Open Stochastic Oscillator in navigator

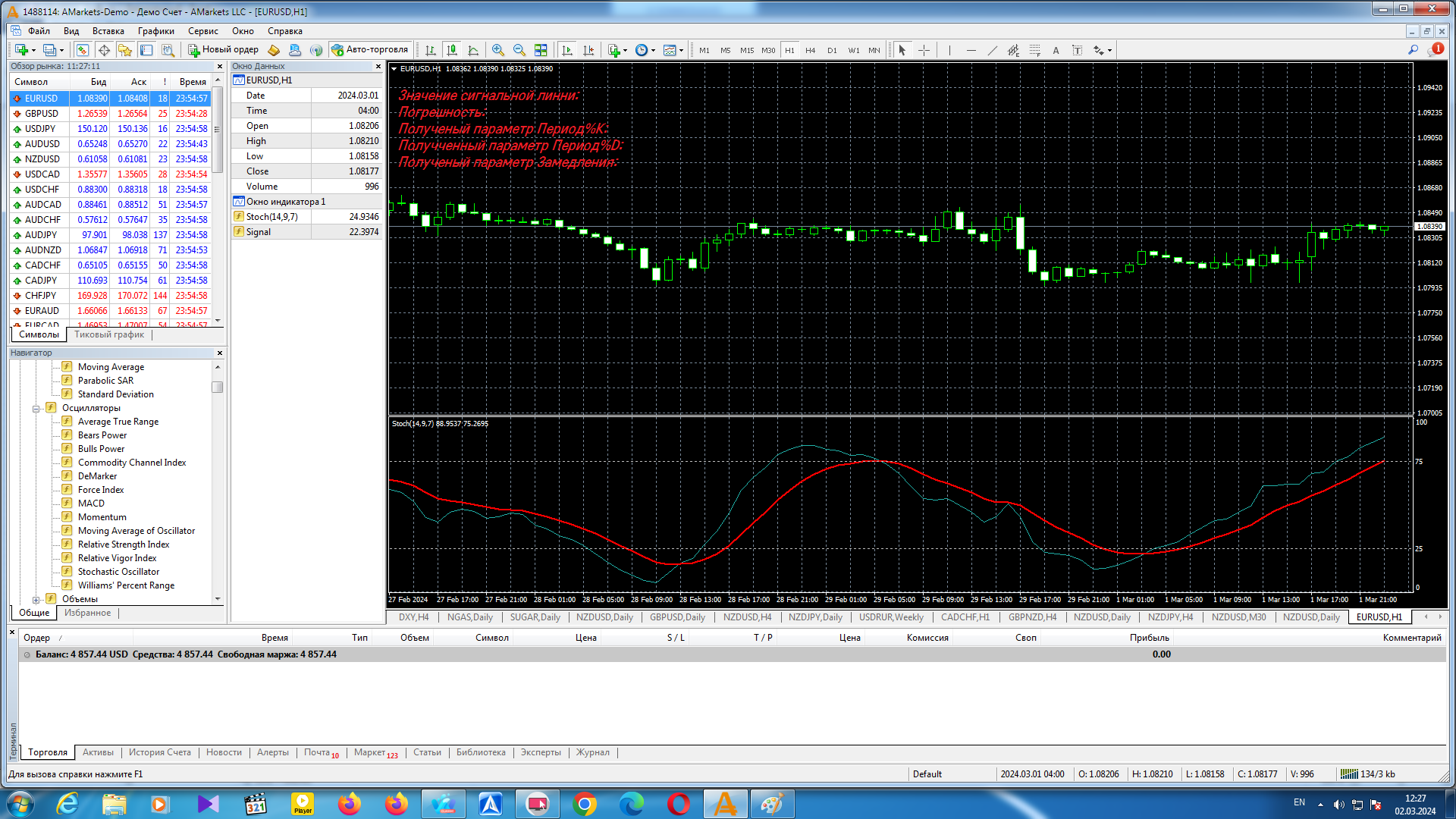118,572
